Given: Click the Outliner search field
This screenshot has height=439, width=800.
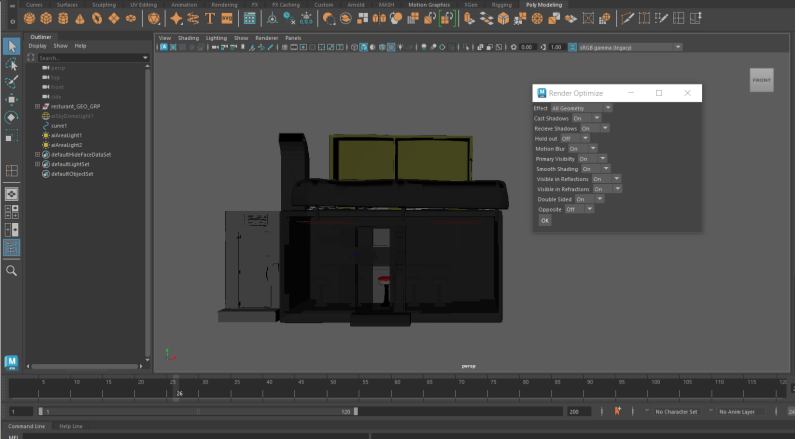Looking at the screenshot, I should click(x=92, y=58).
